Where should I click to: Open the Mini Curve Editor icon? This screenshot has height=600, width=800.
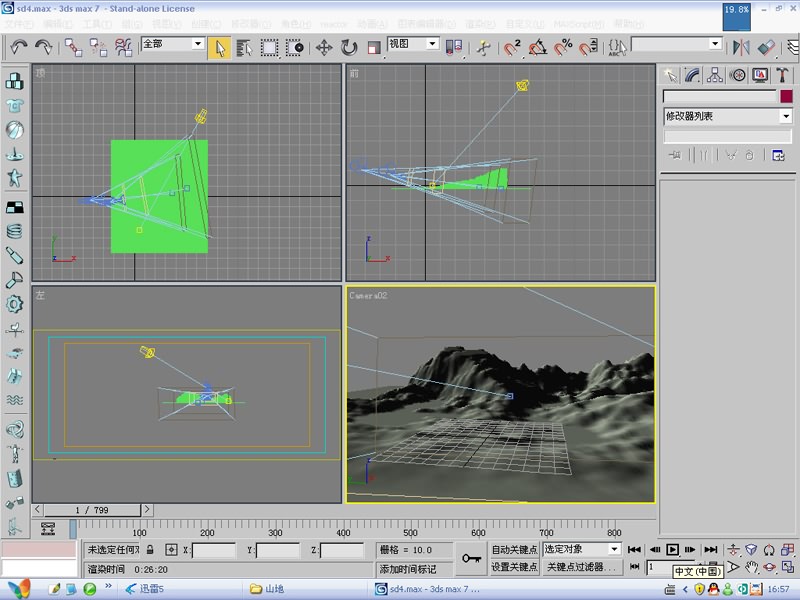click(48, 529)
